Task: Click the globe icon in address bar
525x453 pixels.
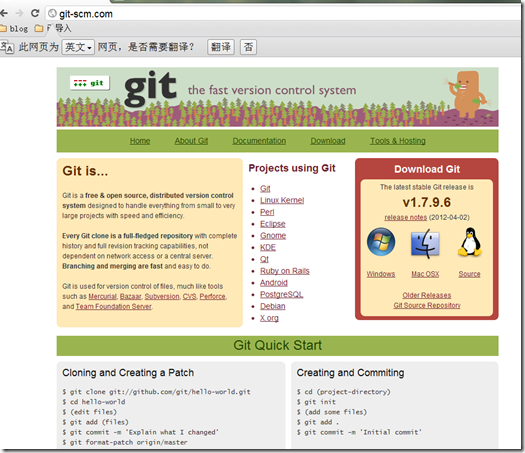Action: (x=52, y=13)
